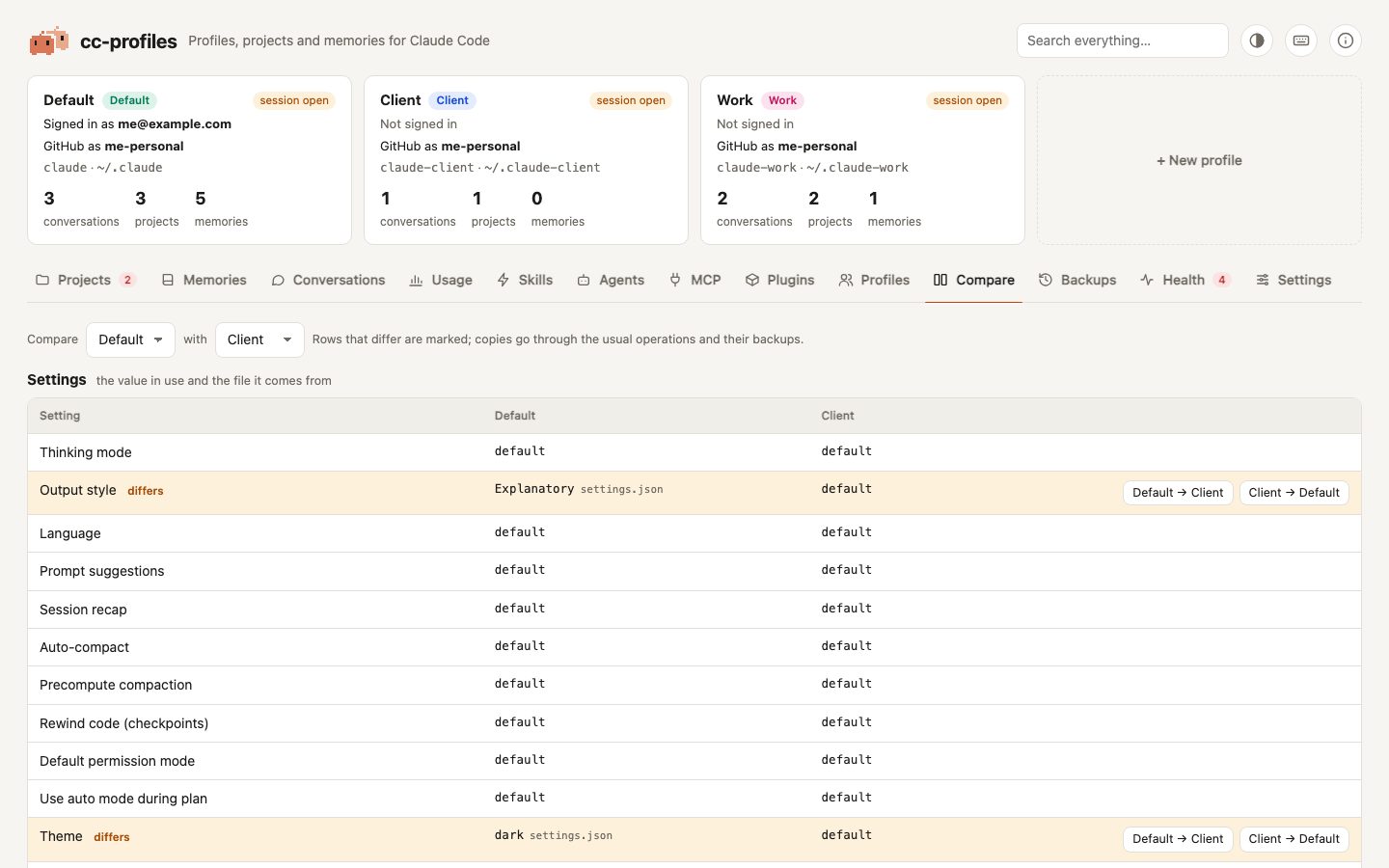1389x868 pixels.
Task: Toggle the dark/light theme contrast icon
Action: 1257,41
